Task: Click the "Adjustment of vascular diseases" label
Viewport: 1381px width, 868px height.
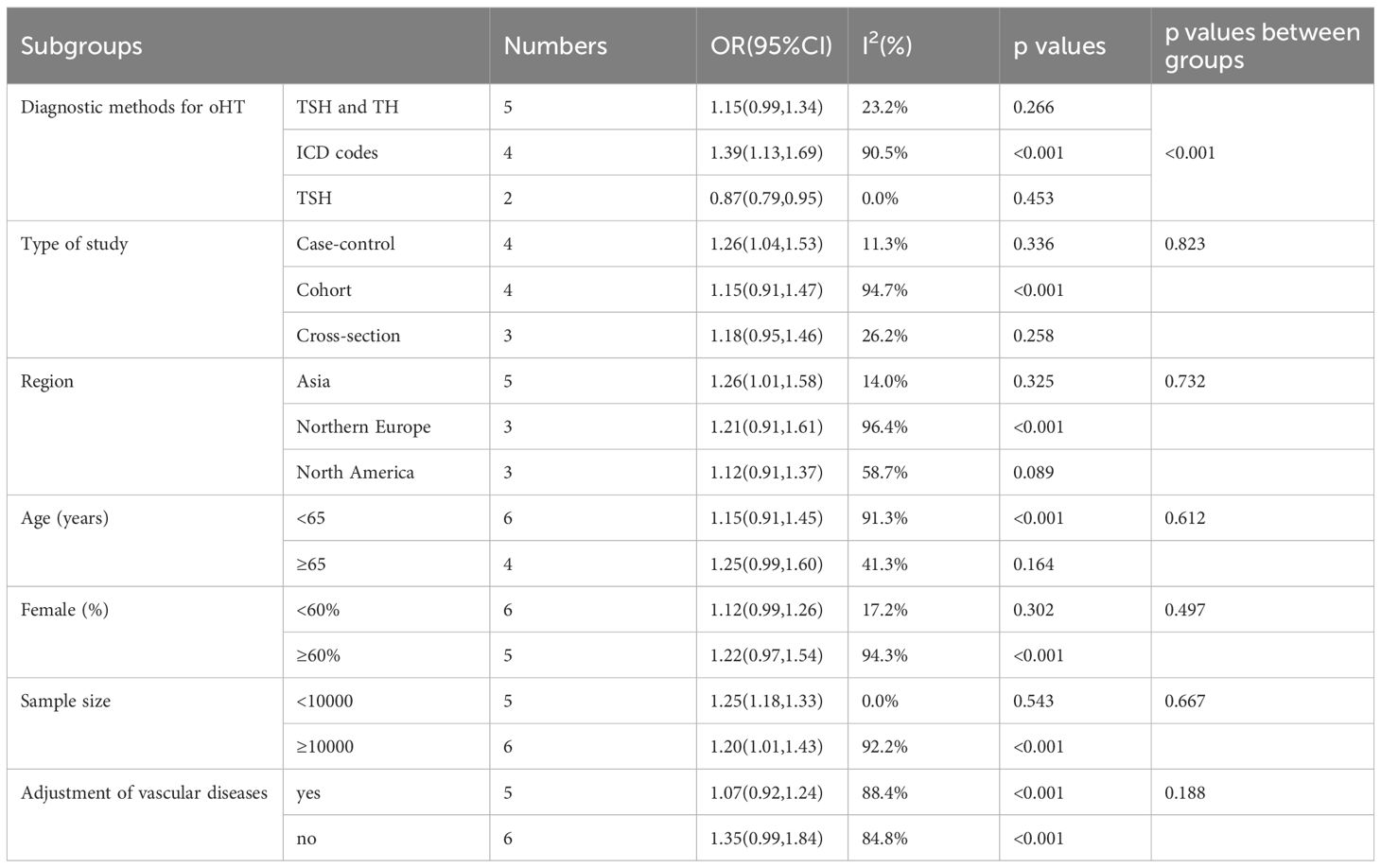Action: [144, 792]
